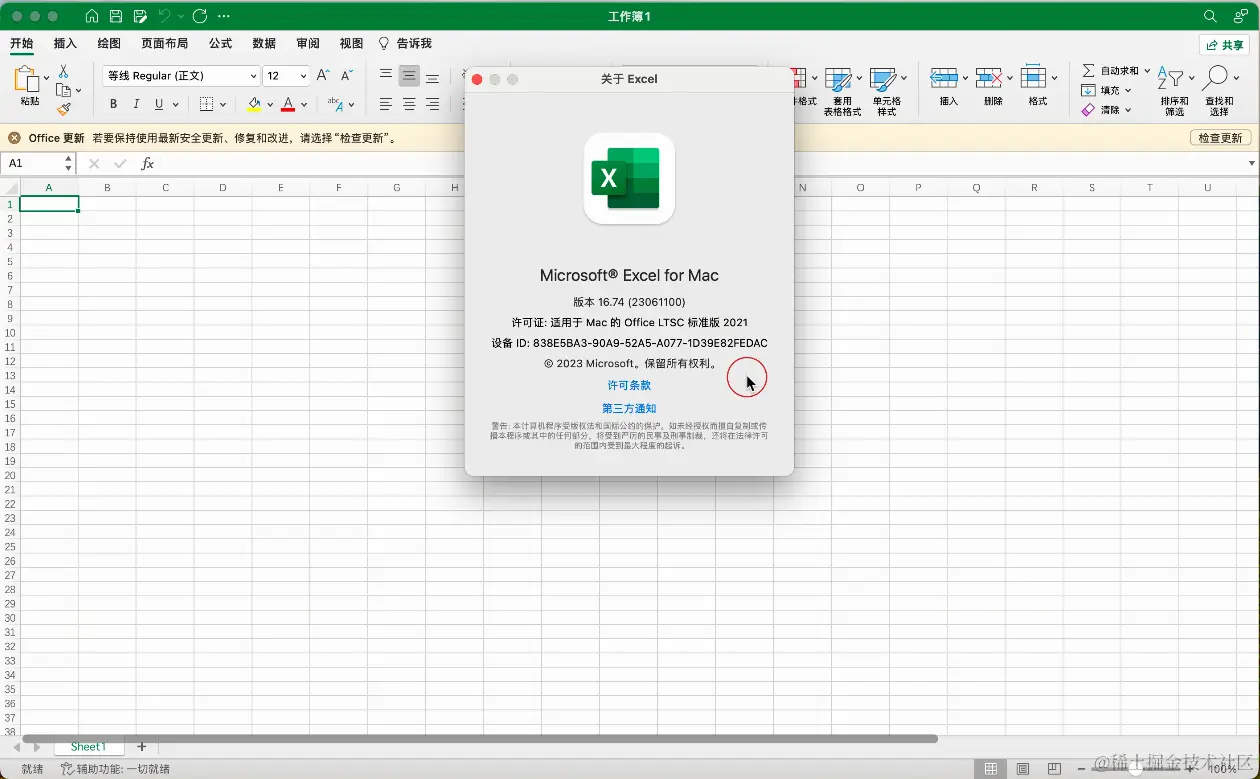
Task: Switch to the 数据 ribbon tab
Action: [x=264, y=43]
